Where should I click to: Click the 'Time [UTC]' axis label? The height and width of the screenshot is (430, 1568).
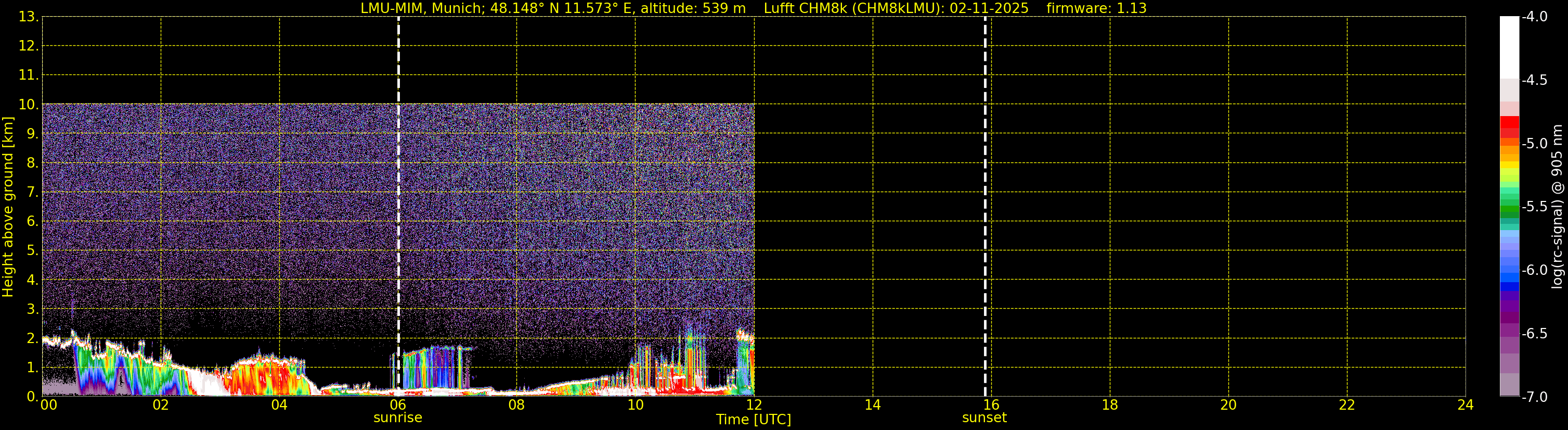coord(754,420)
